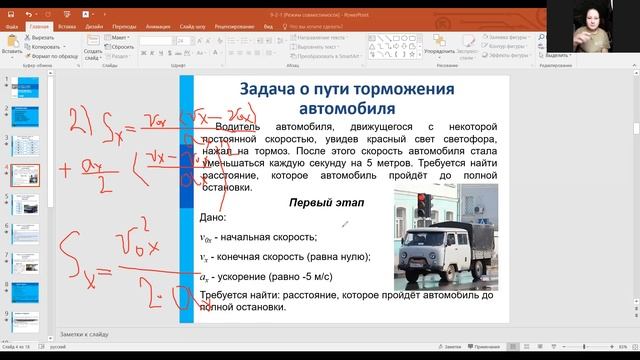Toggle italic formatting (К)
640x360 pixels.
[152, 53]
